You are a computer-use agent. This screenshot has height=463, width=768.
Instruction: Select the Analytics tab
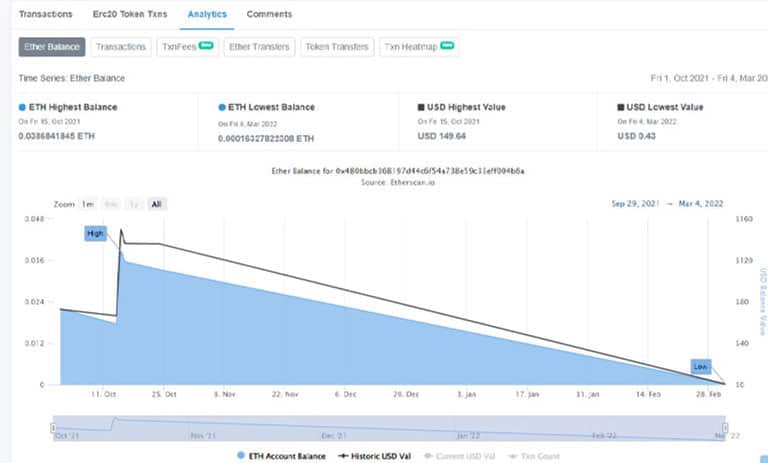(207, 14)
